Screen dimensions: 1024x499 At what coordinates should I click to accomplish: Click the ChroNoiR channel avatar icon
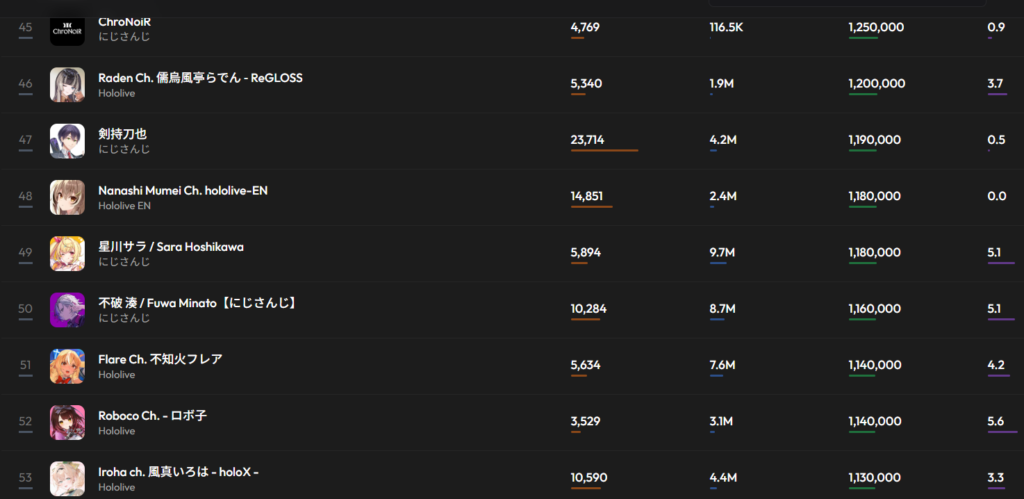click(67, 28)
